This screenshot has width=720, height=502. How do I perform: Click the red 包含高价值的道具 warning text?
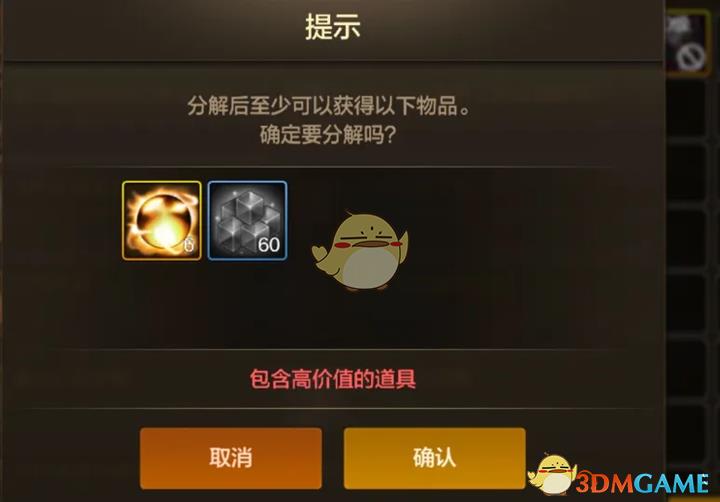click(x=333, y=379)
